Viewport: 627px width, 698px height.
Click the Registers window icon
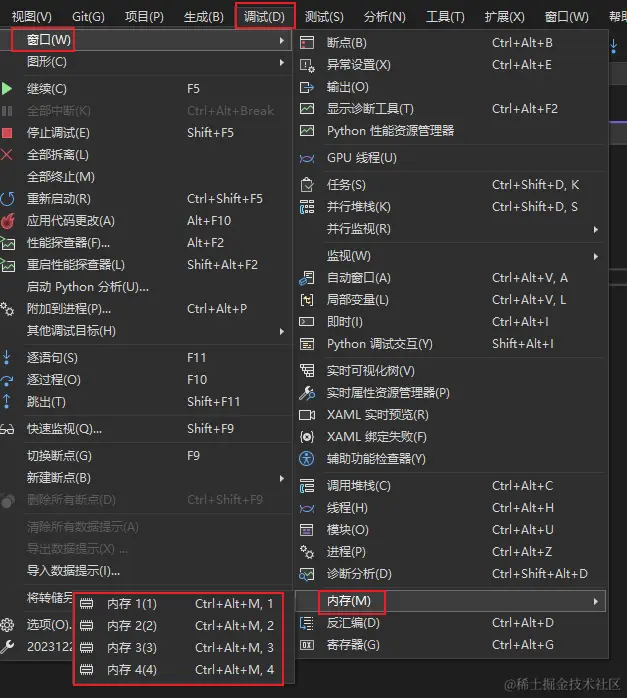coord(307,645)
